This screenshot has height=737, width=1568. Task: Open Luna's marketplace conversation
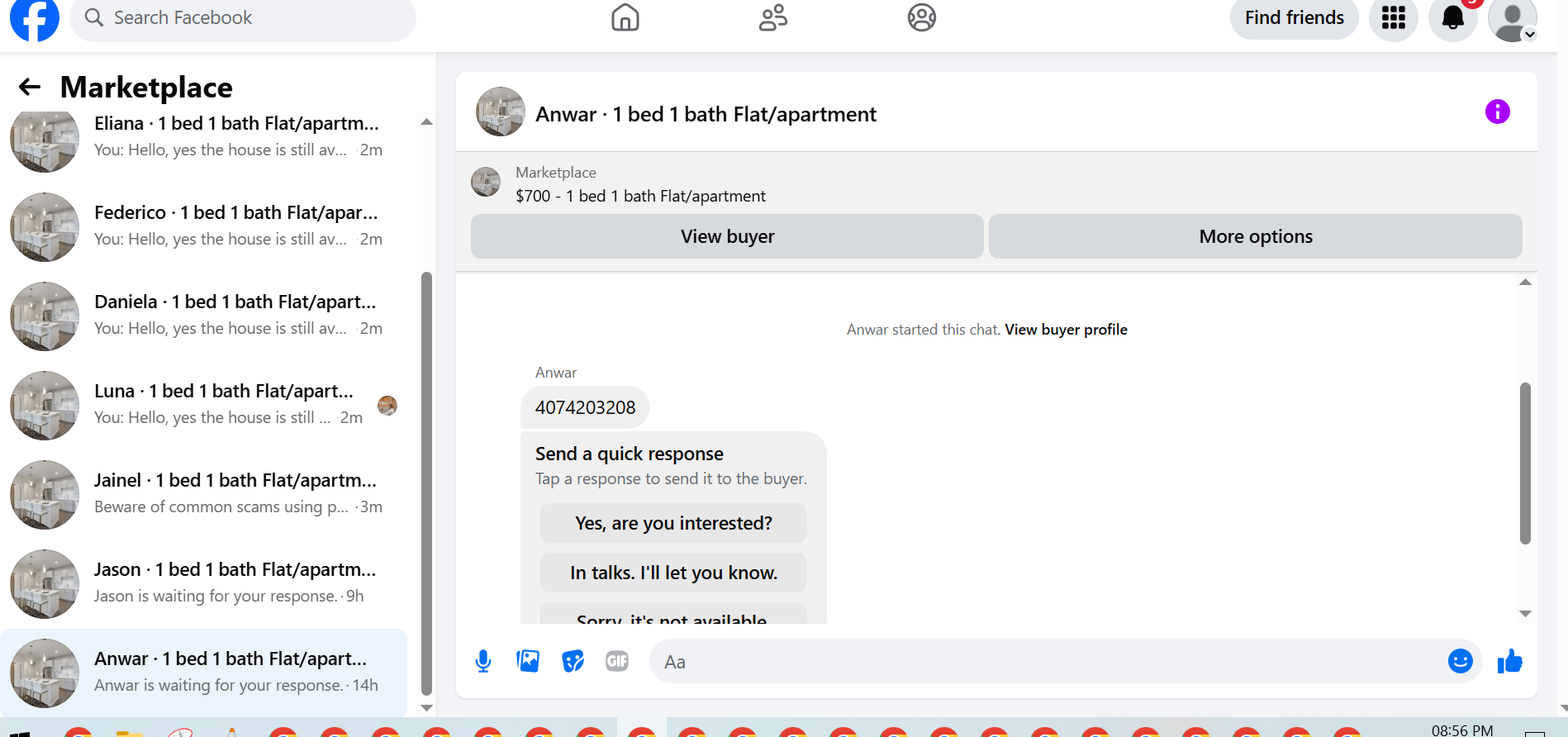[x=204, y=404]
